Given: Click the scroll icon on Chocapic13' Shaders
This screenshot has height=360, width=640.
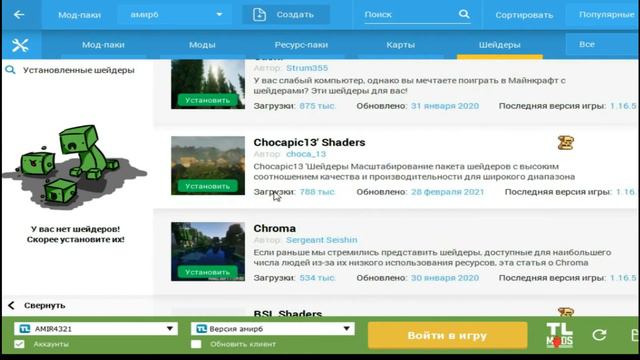Looking at the screenshot, I should coord(566,143).
